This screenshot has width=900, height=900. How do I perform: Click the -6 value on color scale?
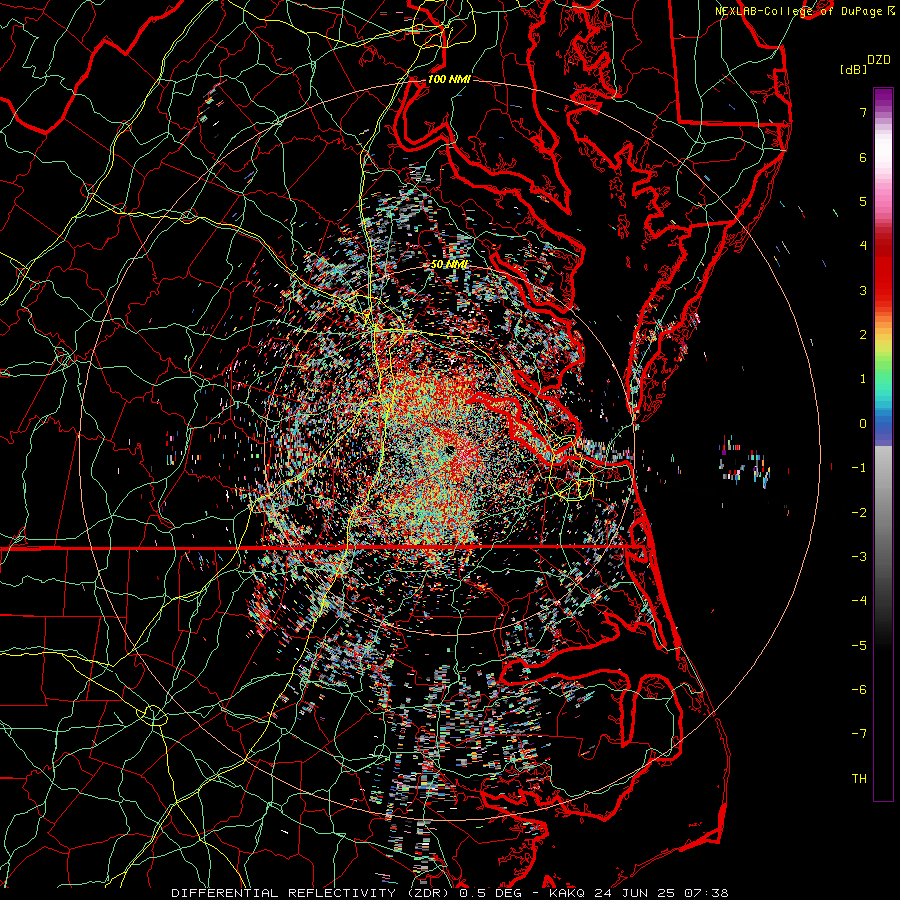(x=859, y=690)
